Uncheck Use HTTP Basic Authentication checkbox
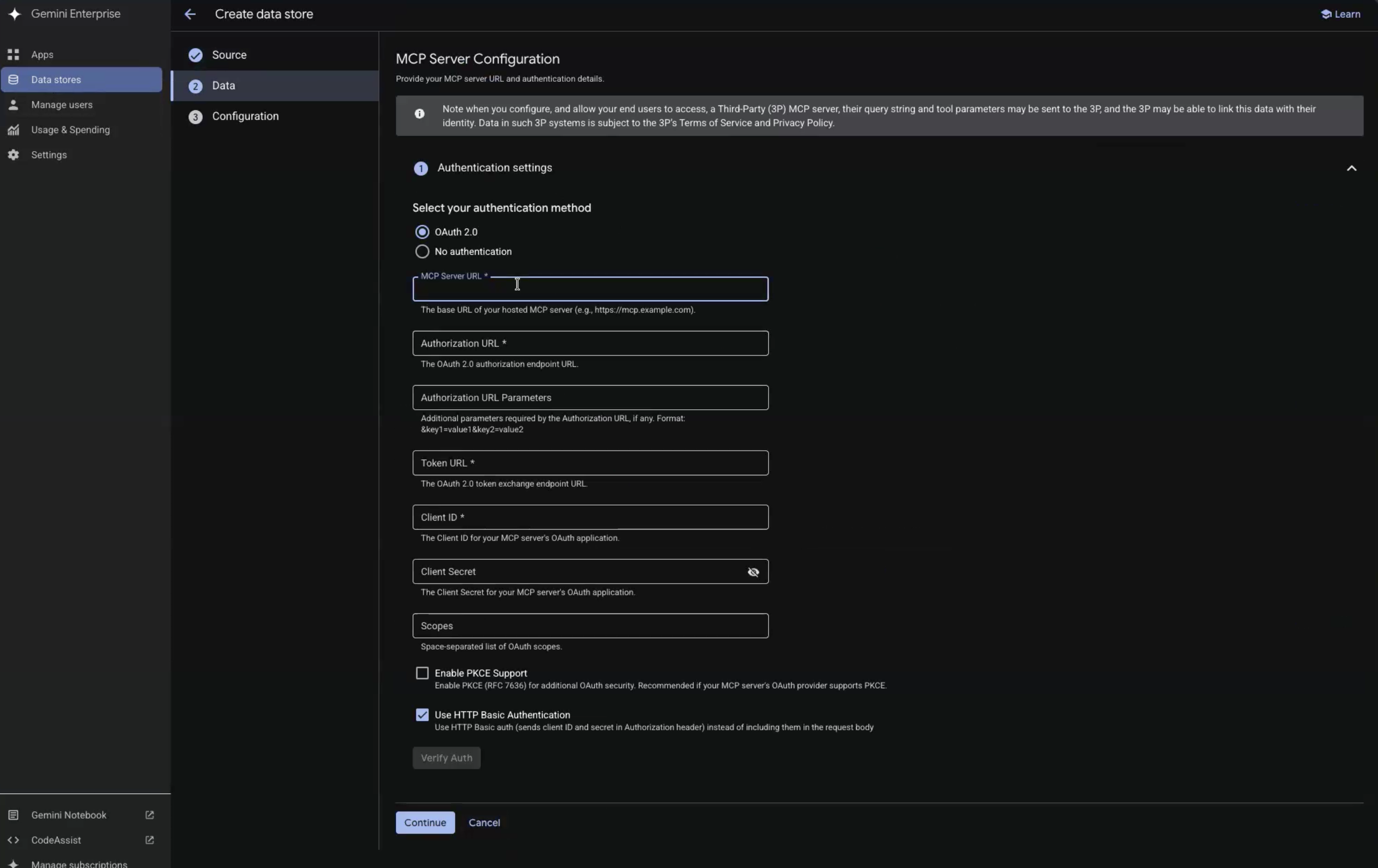This screenshot has height=868, width=1378. click(422, 715)
